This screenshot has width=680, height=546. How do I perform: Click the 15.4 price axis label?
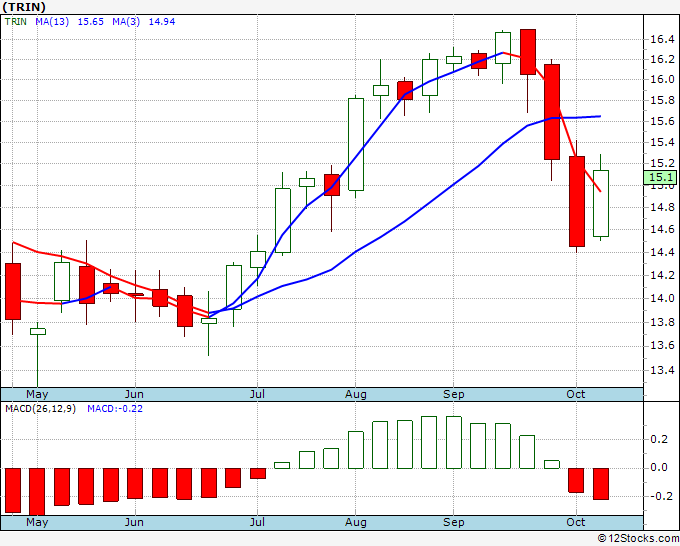662,143
